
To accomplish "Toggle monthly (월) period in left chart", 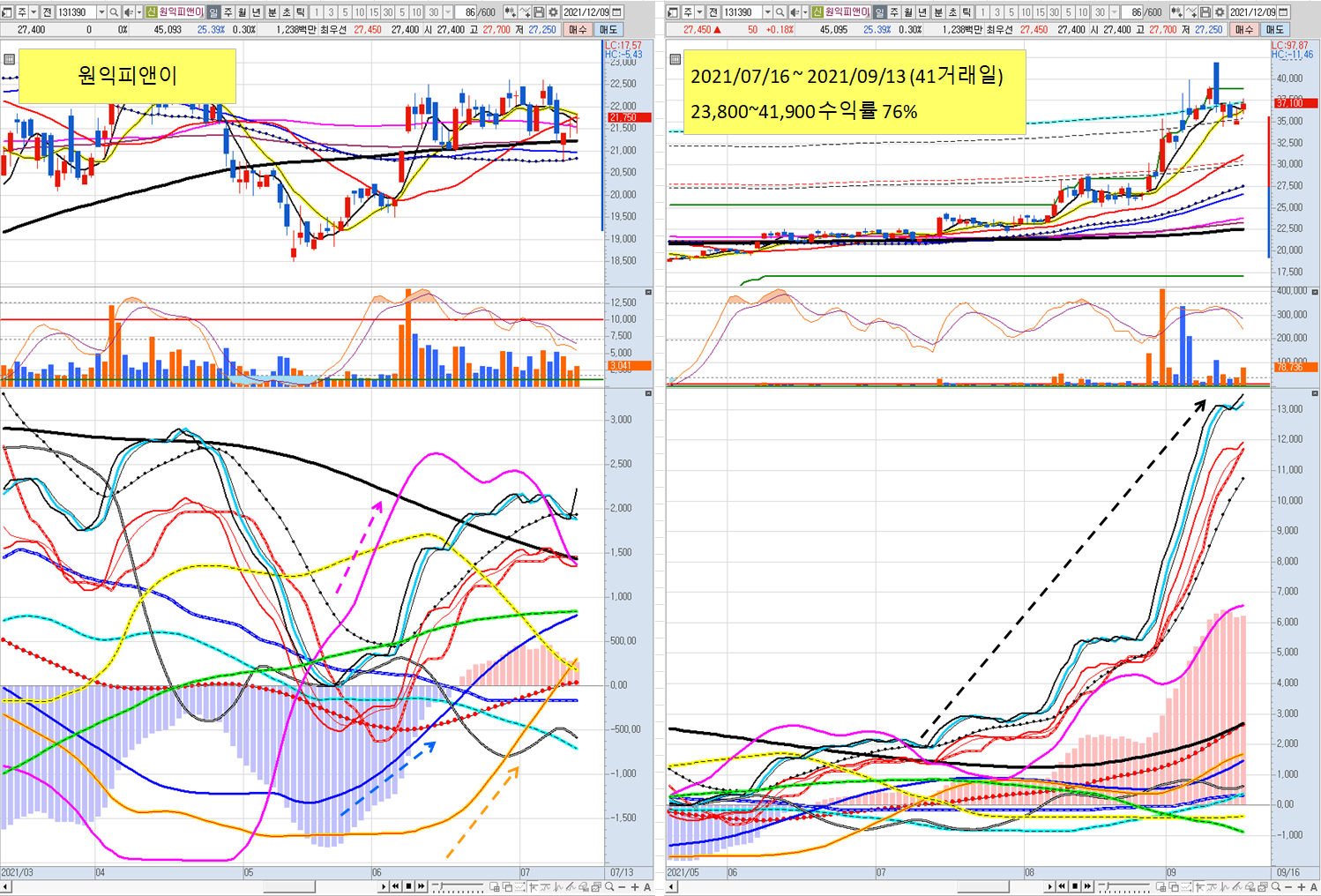I will point(242,12).
